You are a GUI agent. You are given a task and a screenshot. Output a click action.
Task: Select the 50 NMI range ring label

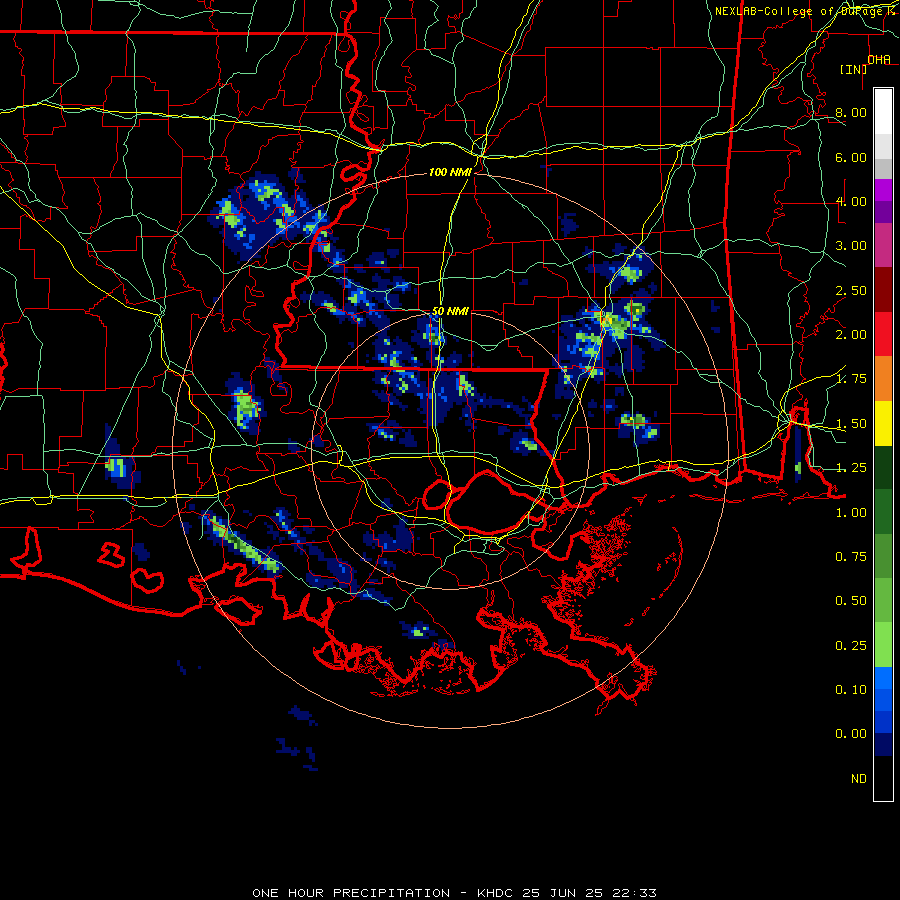click(x=450, y=311)
